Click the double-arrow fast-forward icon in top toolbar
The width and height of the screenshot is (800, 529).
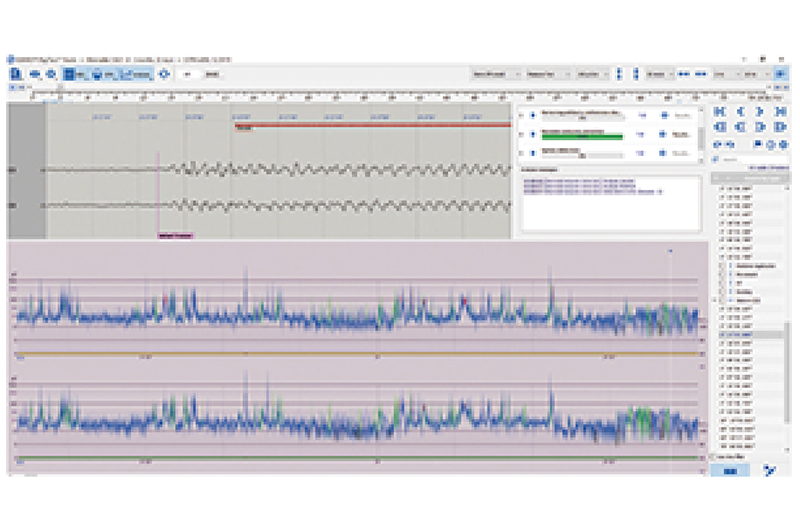click(x=700, y=74)
